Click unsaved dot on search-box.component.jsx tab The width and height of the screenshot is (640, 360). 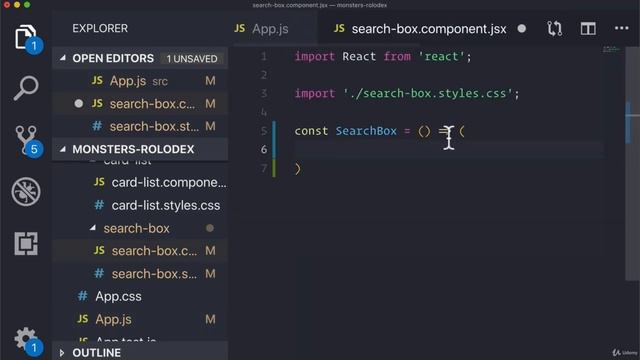pyautogui.click(x=522, y=29)
